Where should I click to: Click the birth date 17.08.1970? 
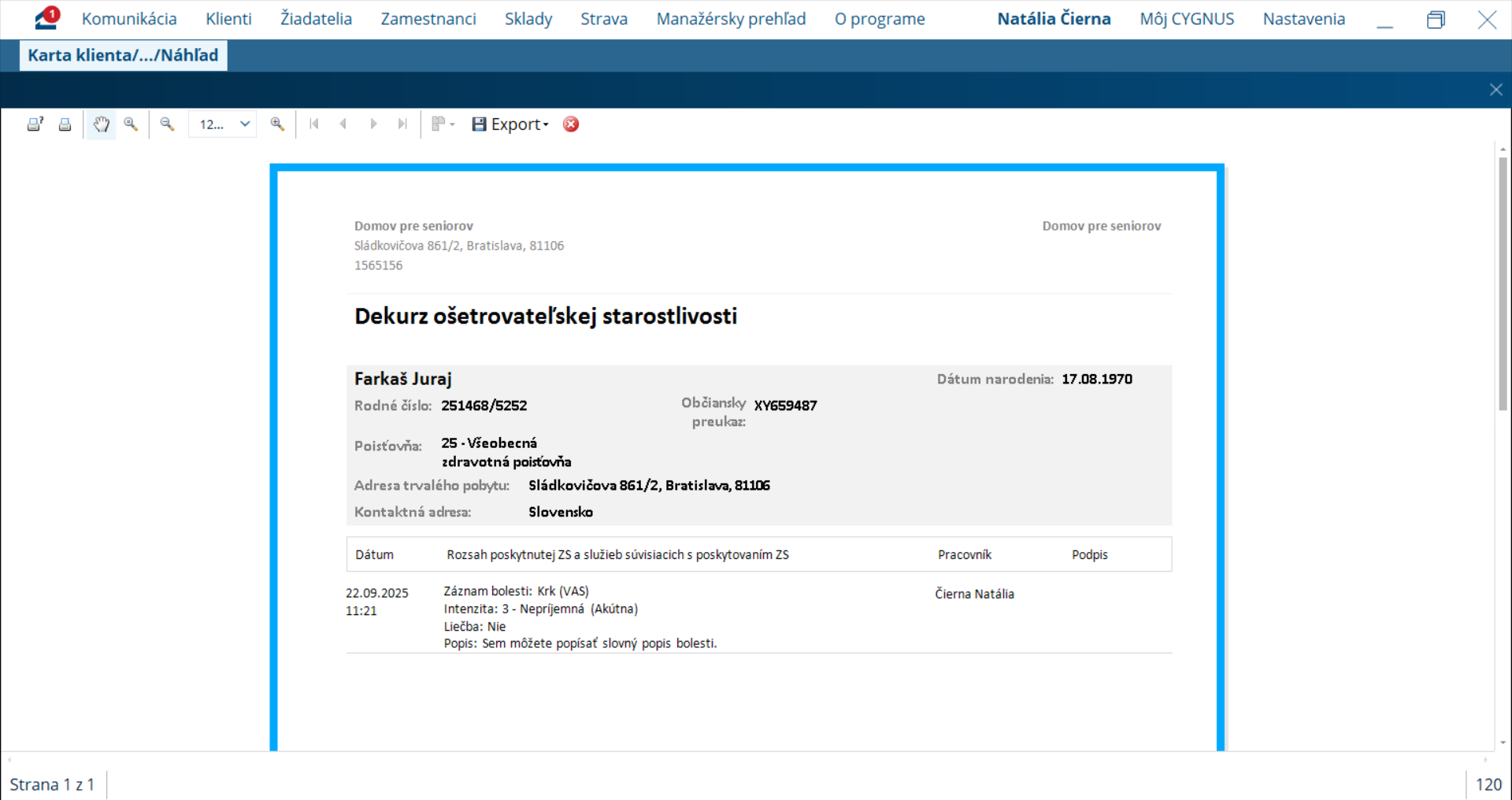pos(1097,379)
